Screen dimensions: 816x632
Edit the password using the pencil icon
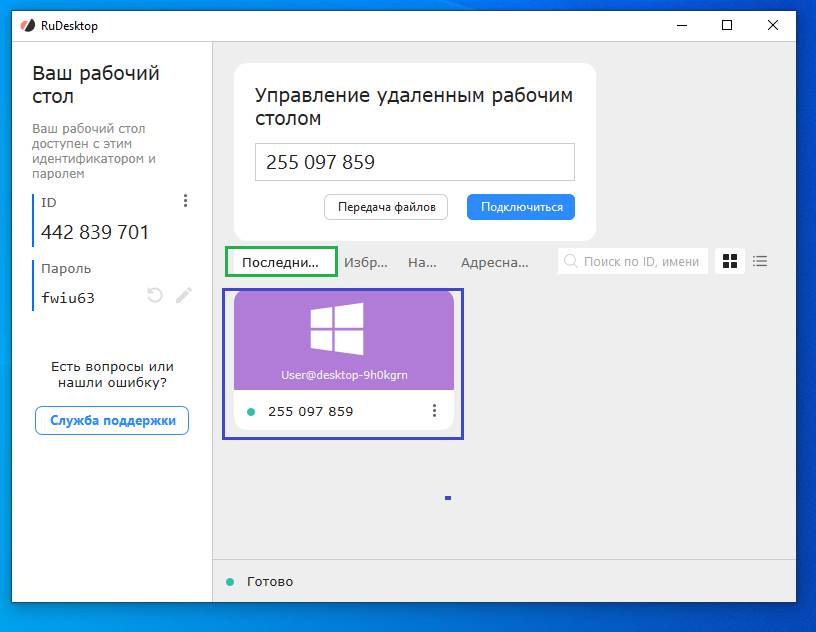click(x=184, y=296)
